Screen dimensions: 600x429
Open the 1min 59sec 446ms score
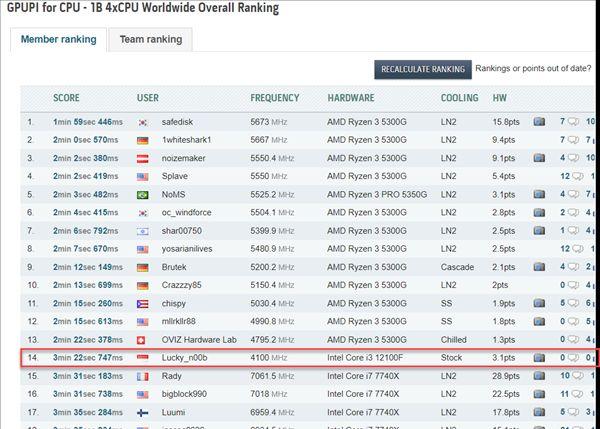[88, 122]
